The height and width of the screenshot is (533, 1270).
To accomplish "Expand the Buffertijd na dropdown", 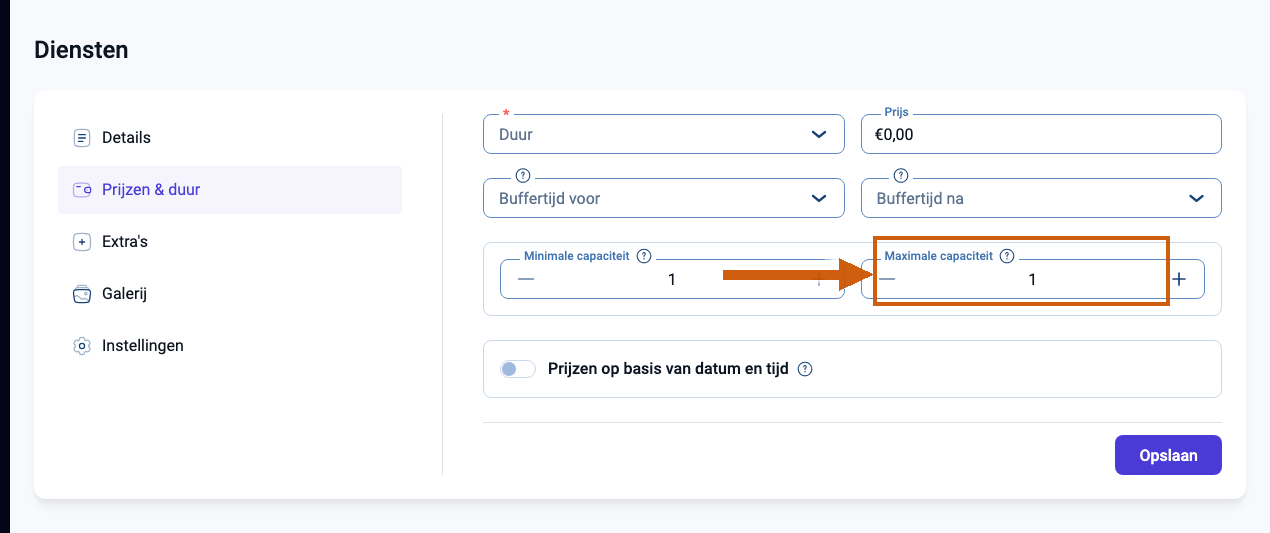I will pyautogui.click(x=1041, y=198).
